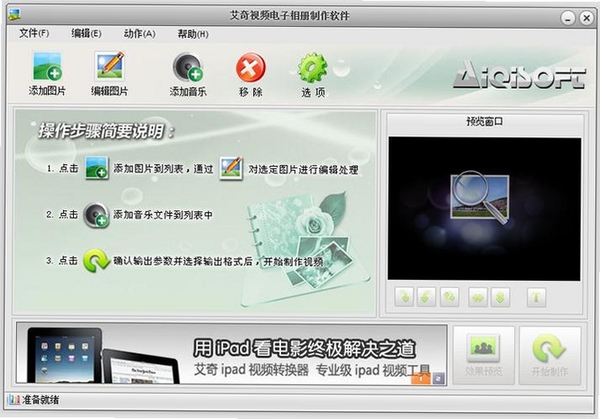Click the rotate 180 icon under the preview

449,297
